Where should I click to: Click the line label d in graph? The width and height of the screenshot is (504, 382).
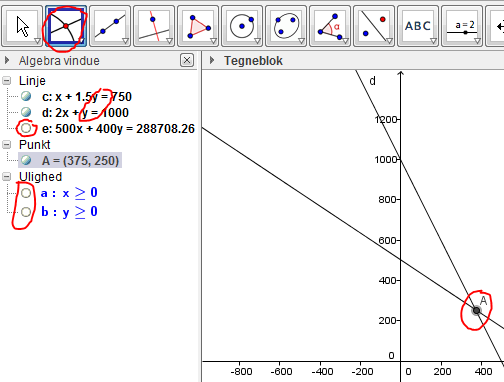(373, 81)
